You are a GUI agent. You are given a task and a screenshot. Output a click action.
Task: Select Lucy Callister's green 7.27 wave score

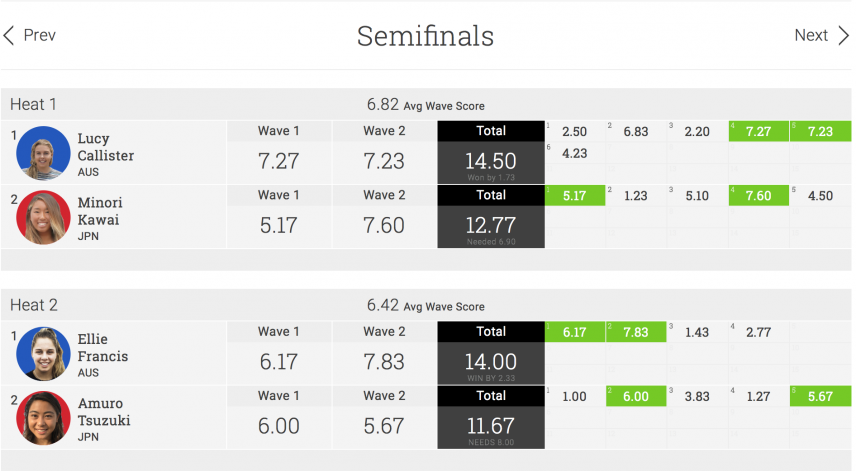tap(759, 132)
